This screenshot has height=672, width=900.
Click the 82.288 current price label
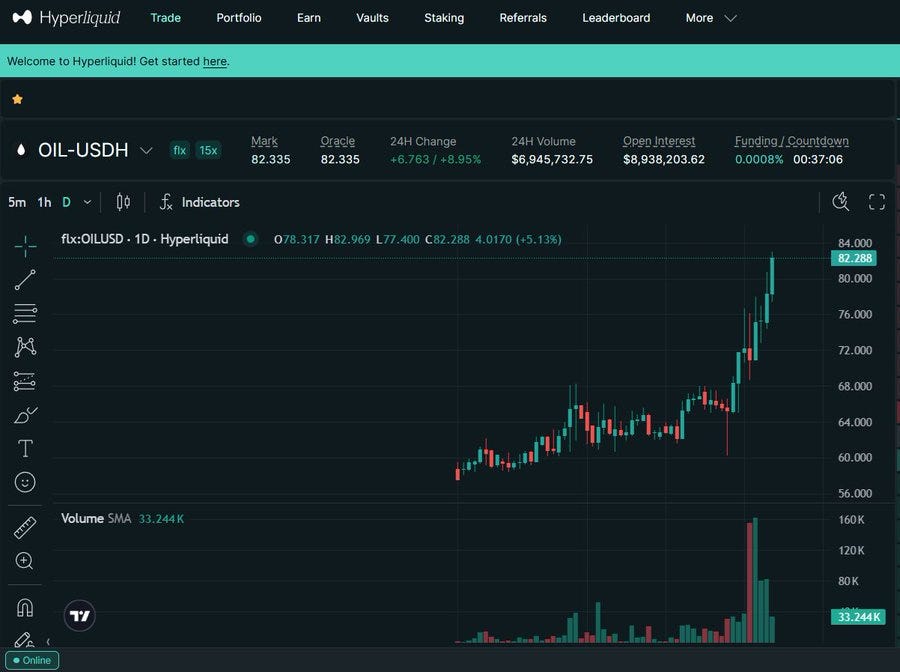[854, 258]
